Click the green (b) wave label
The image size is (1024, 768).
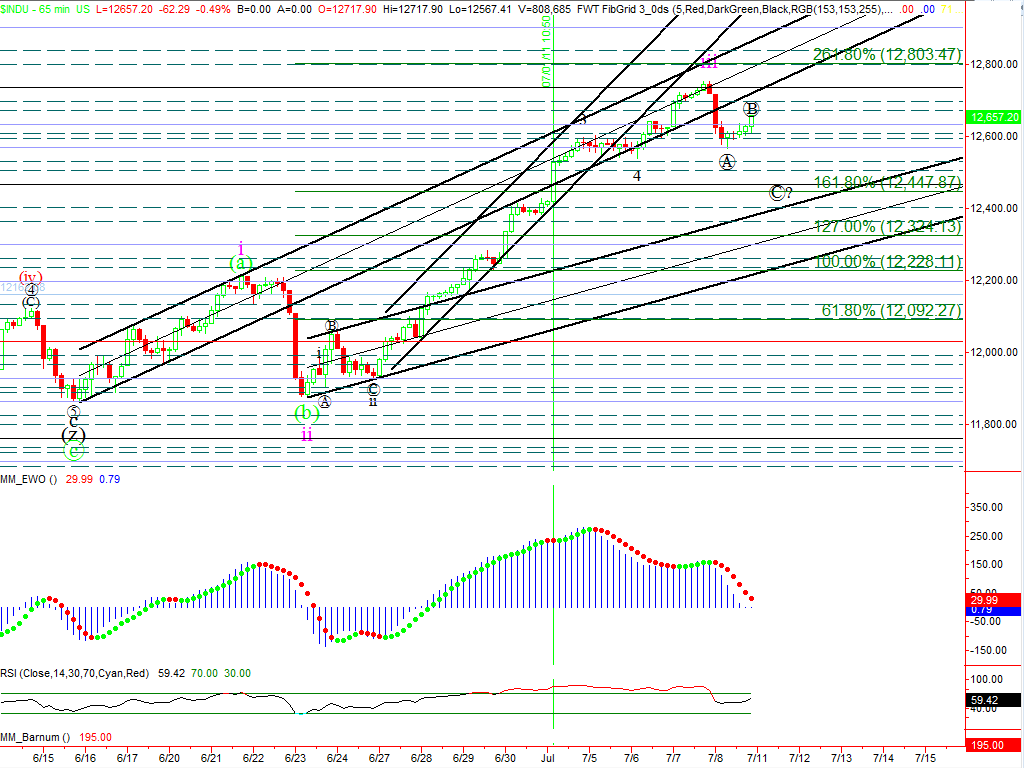coord(307,412)
